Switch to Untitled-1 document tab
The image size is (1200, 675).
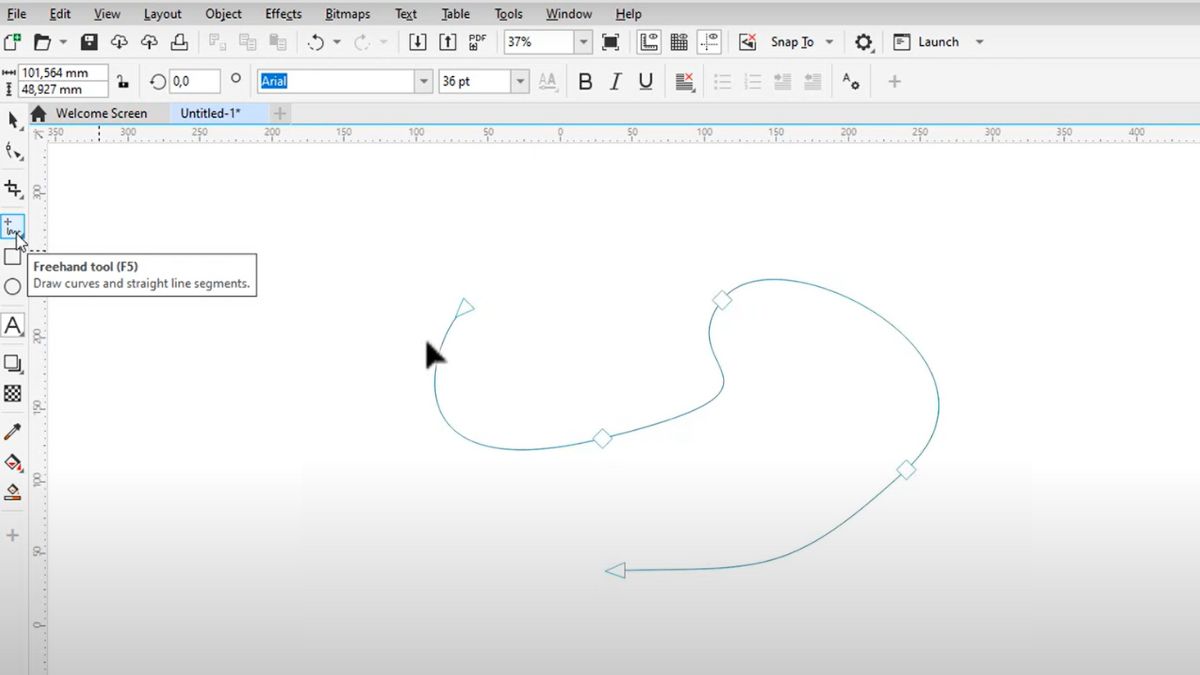pos(210,113)
